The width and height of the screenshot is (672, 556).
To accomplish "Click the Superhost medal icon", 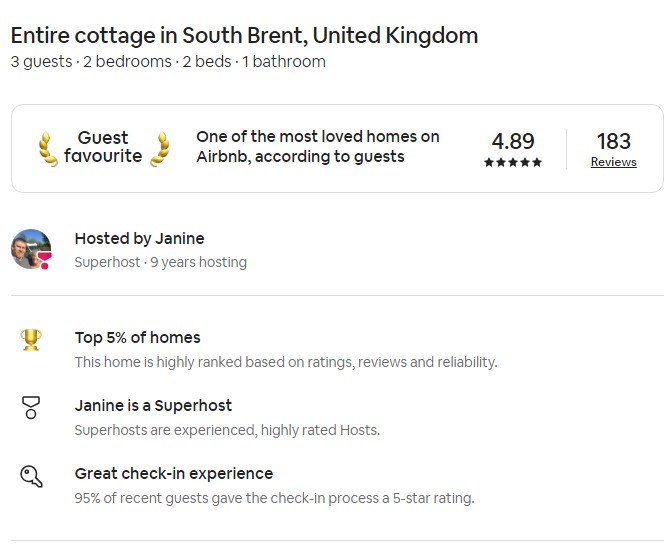I will click(x=31, y=408).
